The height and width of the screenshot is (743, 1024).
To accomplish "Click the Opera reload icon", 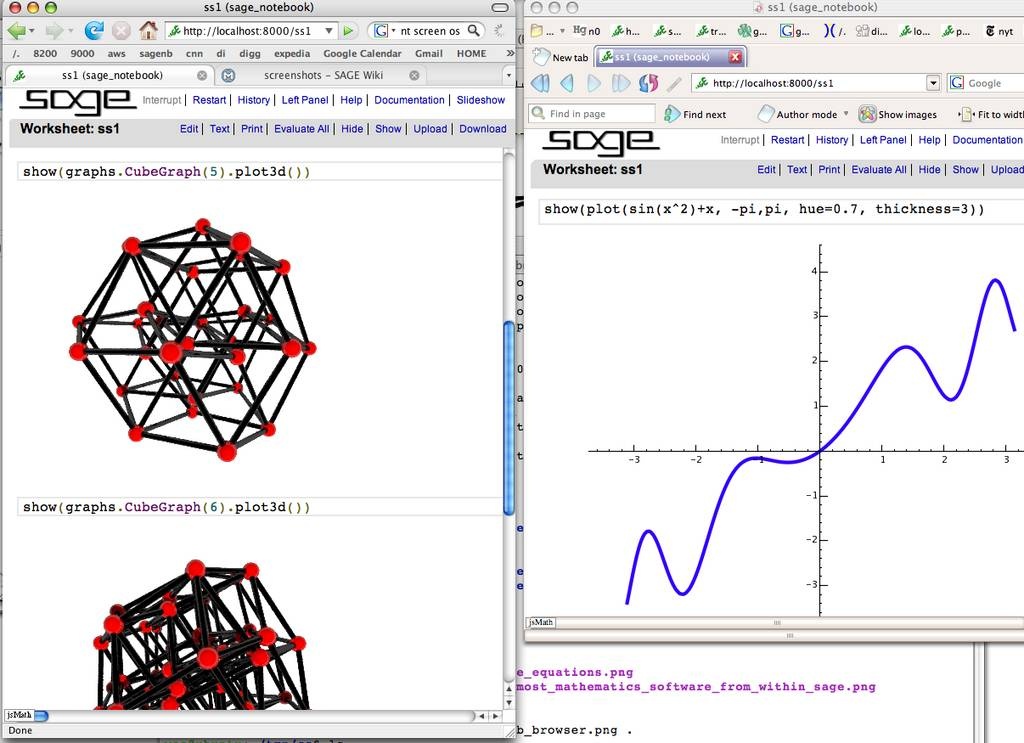I will pyautogui.click(x=649, y=83).
